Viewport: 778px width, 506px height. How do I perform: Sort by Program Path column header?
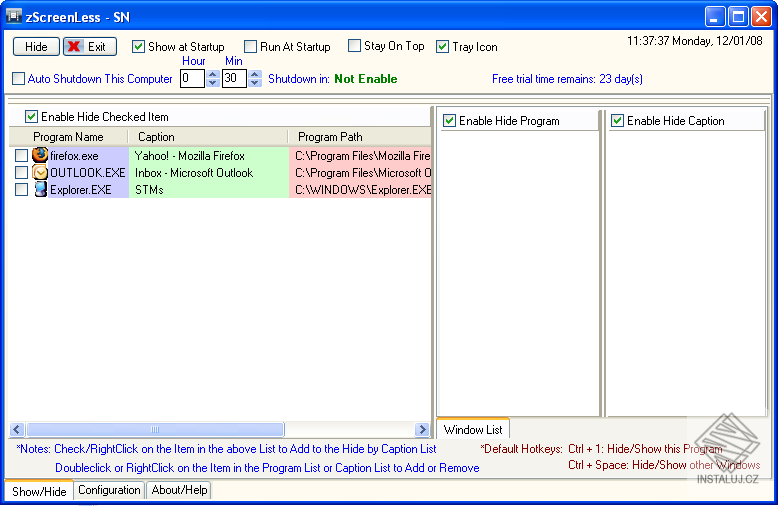coord(360,137)
